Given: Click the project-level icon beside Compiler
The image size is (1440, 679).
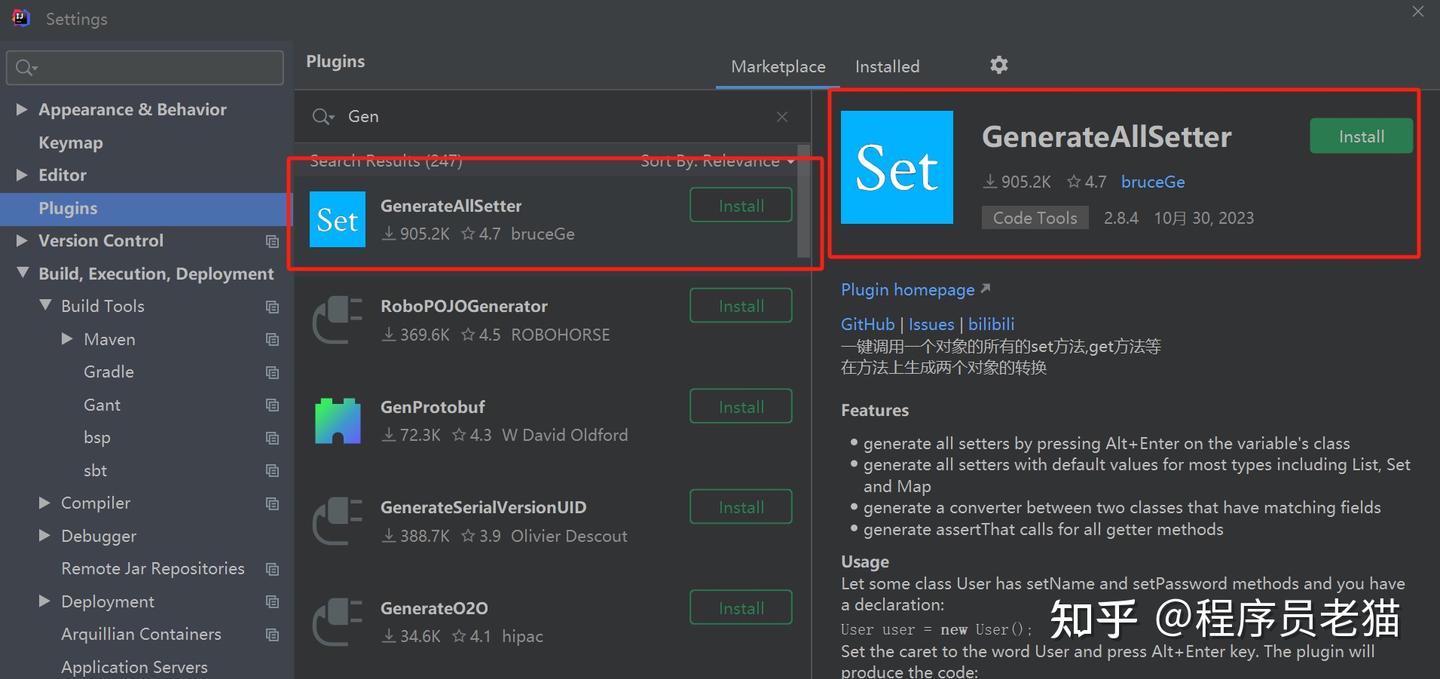Looking at the screenshot, I should [x=272, y=503].
